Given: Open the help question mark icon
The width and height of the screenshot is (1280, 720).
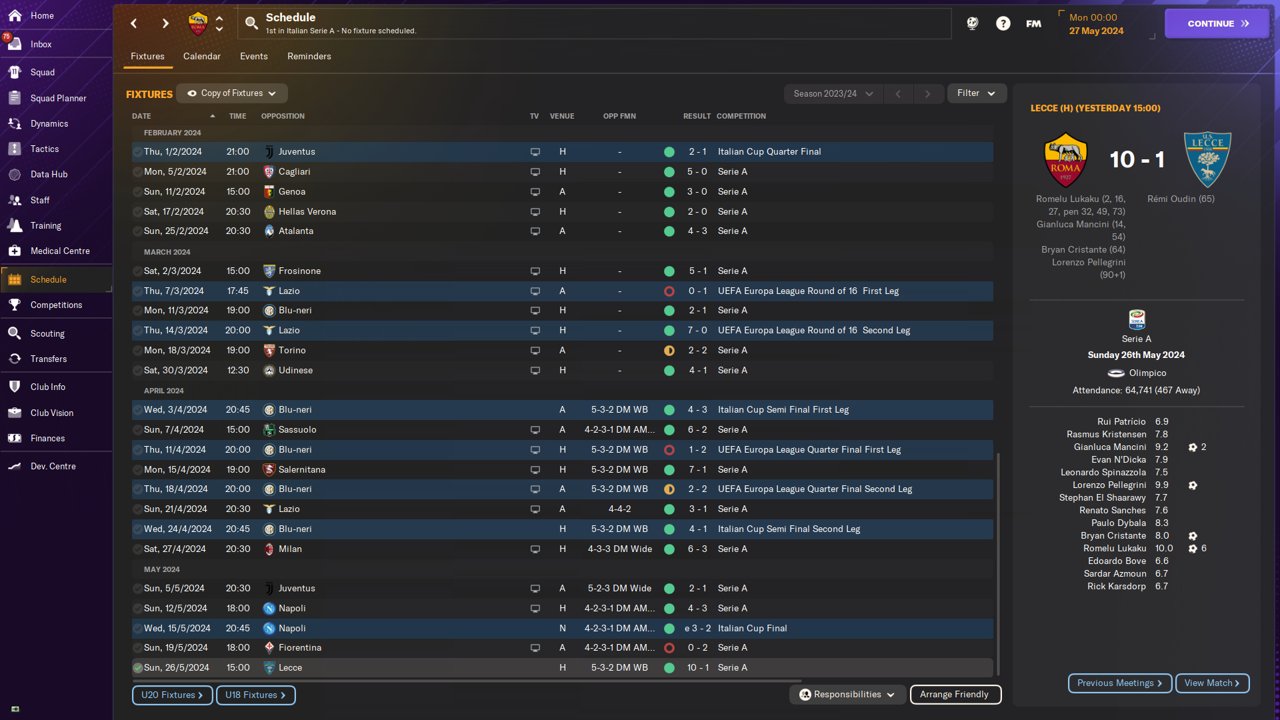Looking at the screenshot, I should coord(1003,23).
